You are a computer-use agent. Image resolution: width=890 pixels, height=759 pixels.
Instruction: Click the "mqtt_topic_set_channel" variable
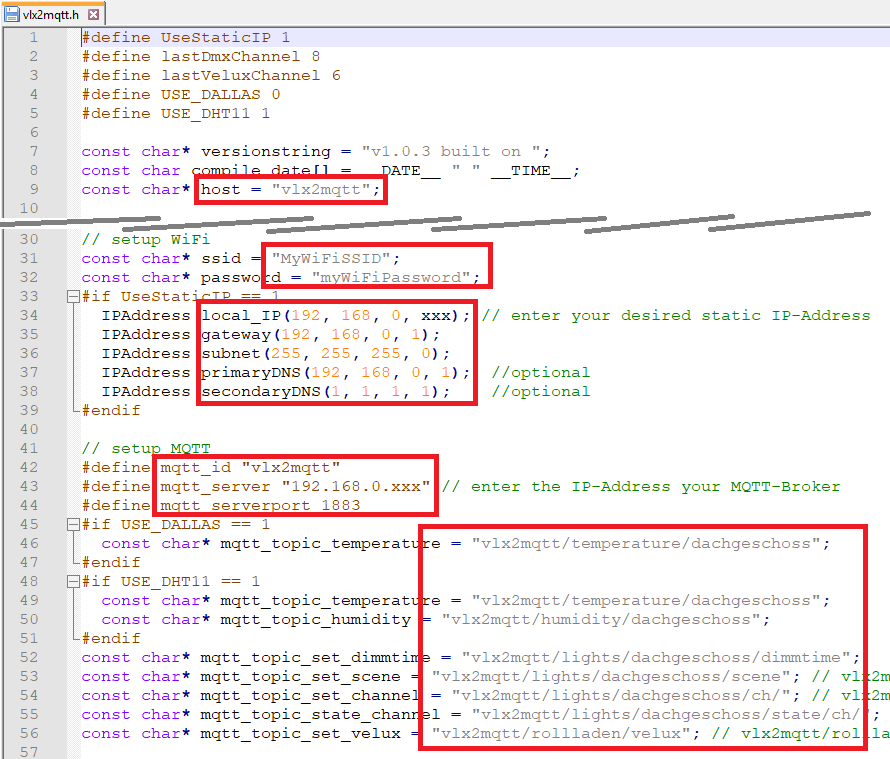310,695
